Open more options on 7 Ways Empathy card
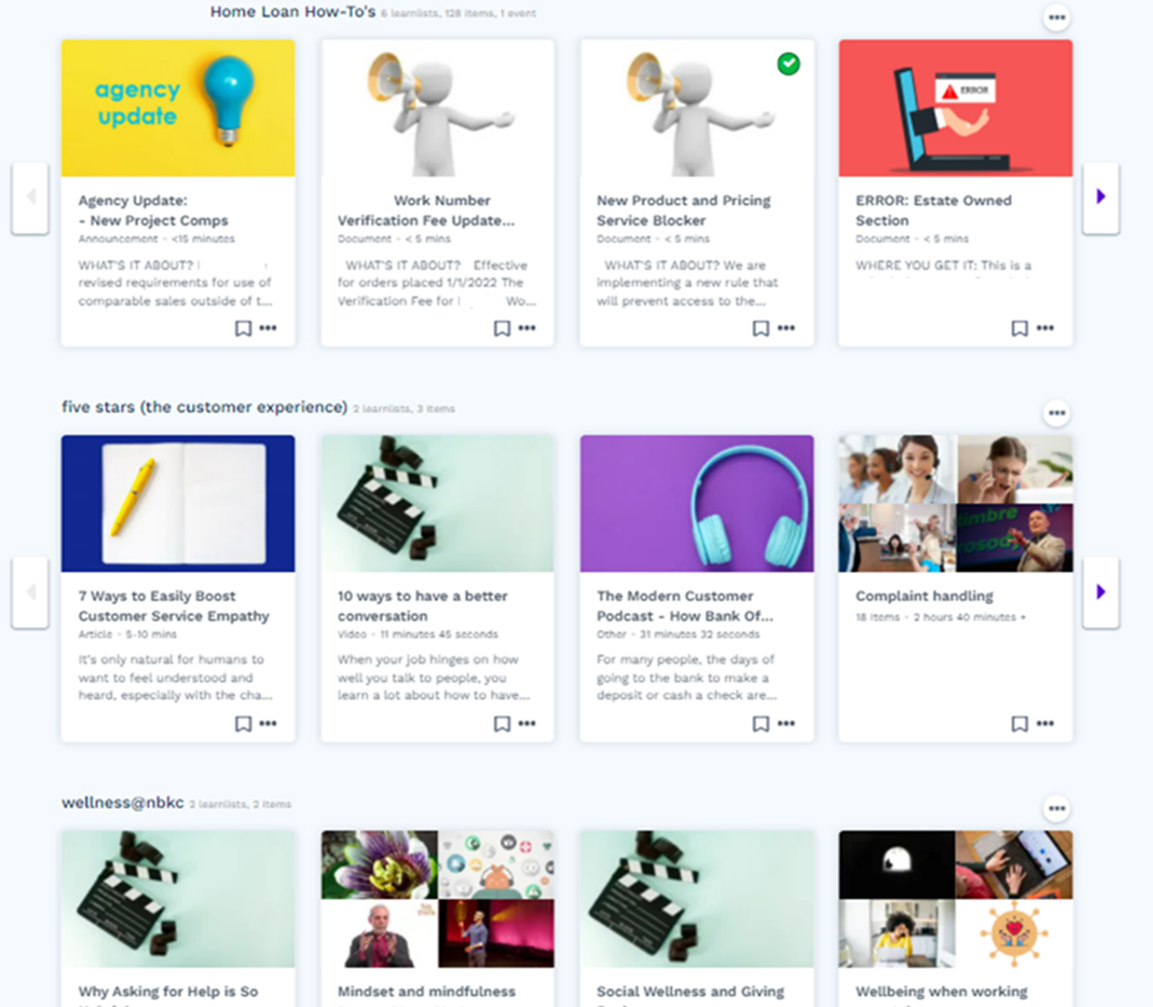This screenshot has height=1007, width=1153. click(x=268, y=724)
